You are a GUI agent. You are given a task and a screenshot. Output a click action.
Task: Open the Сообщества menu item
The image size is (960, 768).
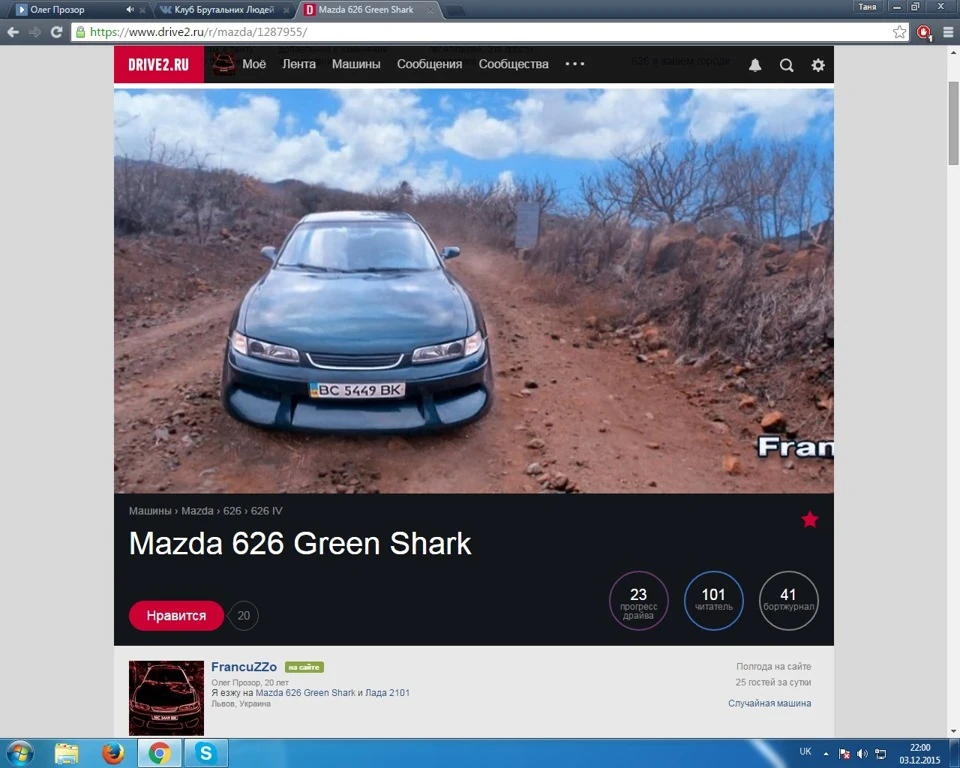coord(513,64)
